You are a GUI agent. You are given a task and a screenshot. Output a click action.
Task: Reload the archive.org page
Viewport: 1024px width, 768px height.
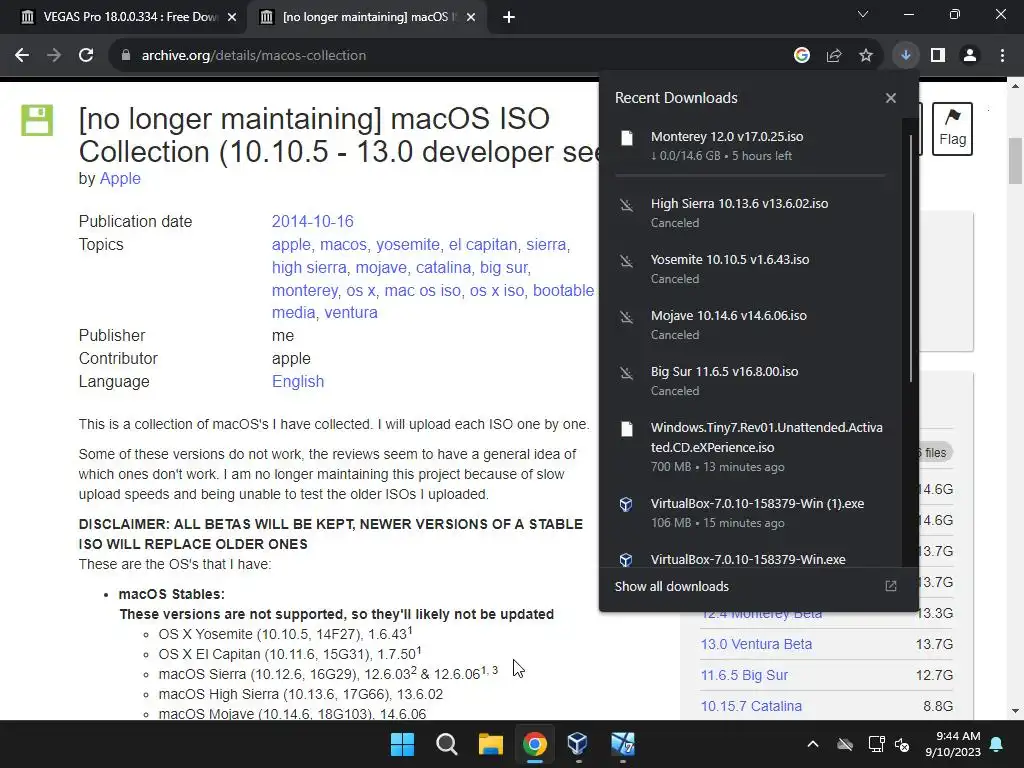point(86,56)
